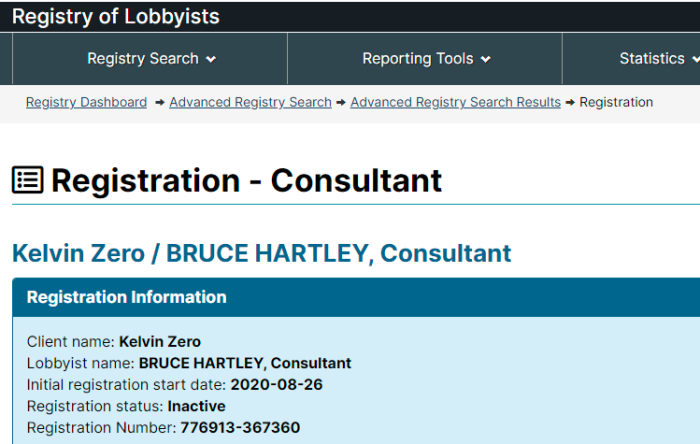Expand the Reporting Tools chevron
700x444 pixels.
tap(486, 59)
